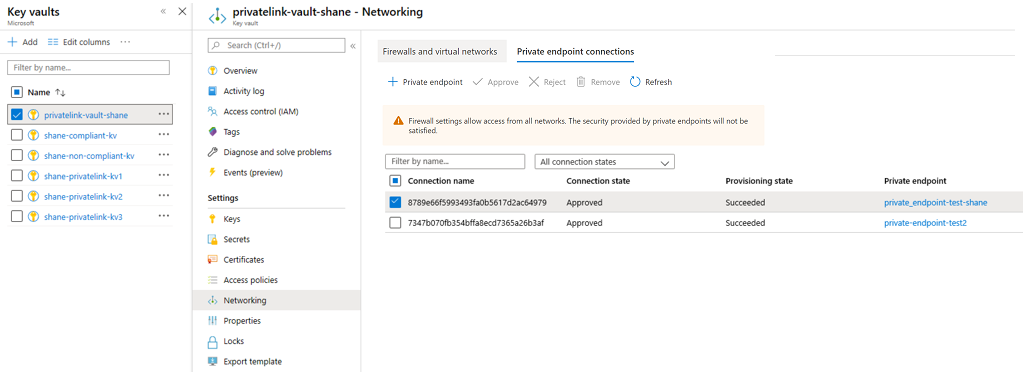
Task: Open Certificates from the sidebar
Action: click(x=243, y=259)
